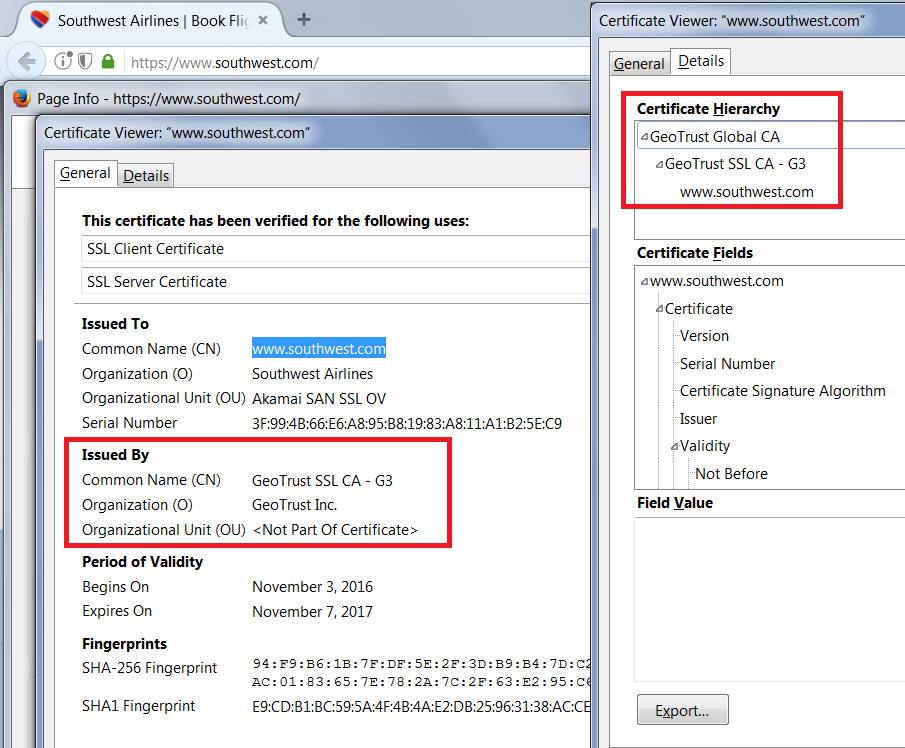This screenshot has width=905, height=748.
Task: Click the Southwest Airlines heart favicon on the browser tab
Action: [40, 20]
